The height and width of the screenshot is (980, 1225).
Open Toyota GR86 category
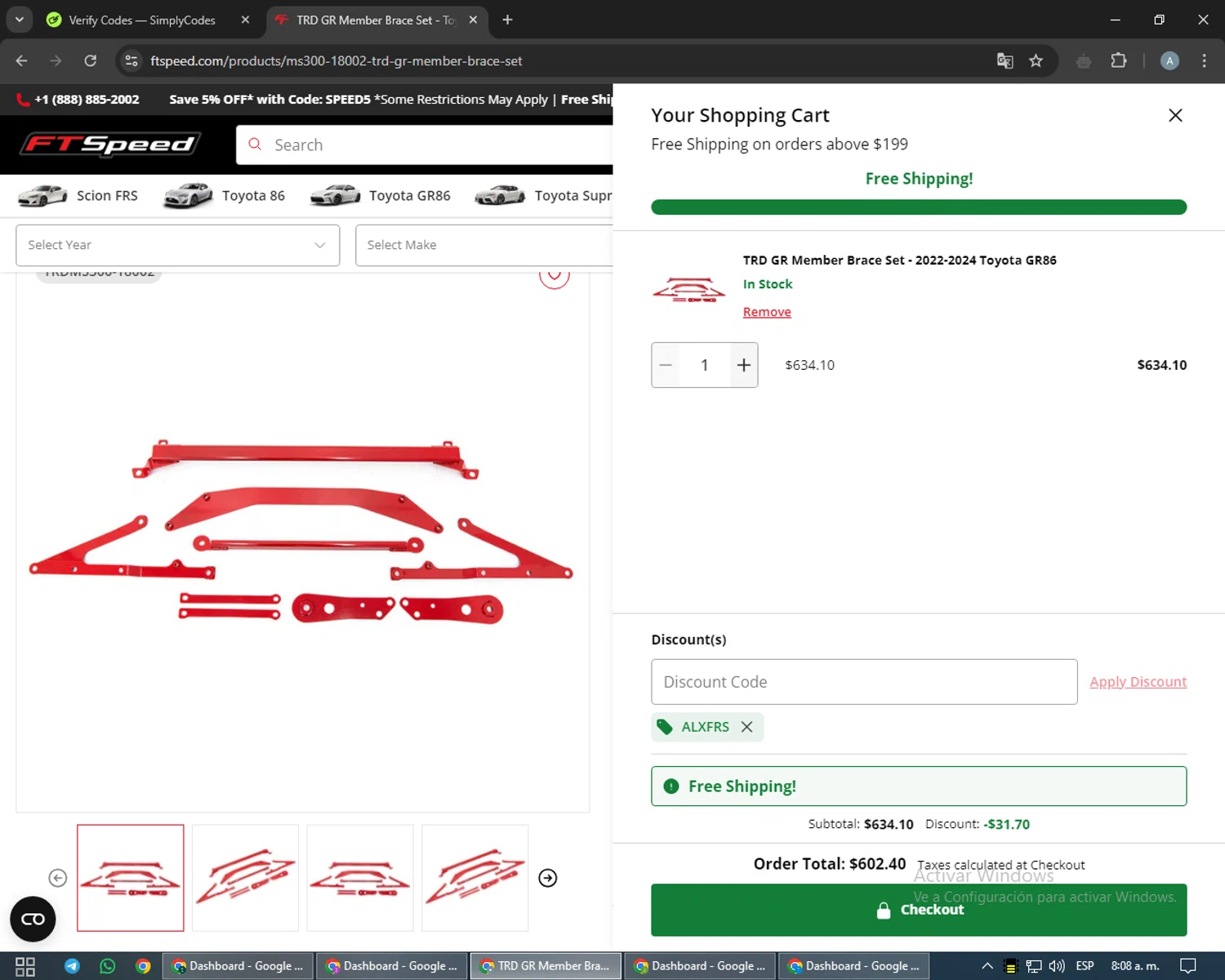380,196
